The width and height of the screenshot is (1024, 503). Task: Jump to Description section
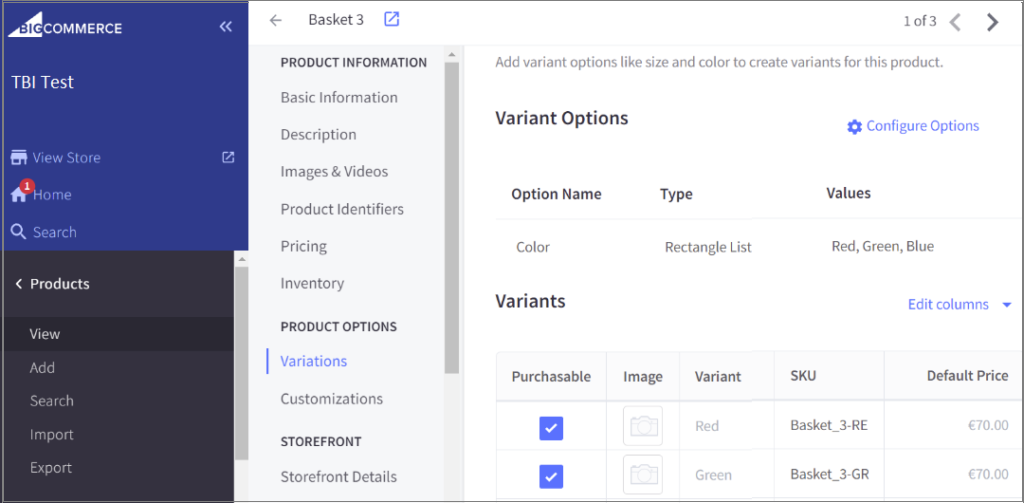(x=319, y=135)
